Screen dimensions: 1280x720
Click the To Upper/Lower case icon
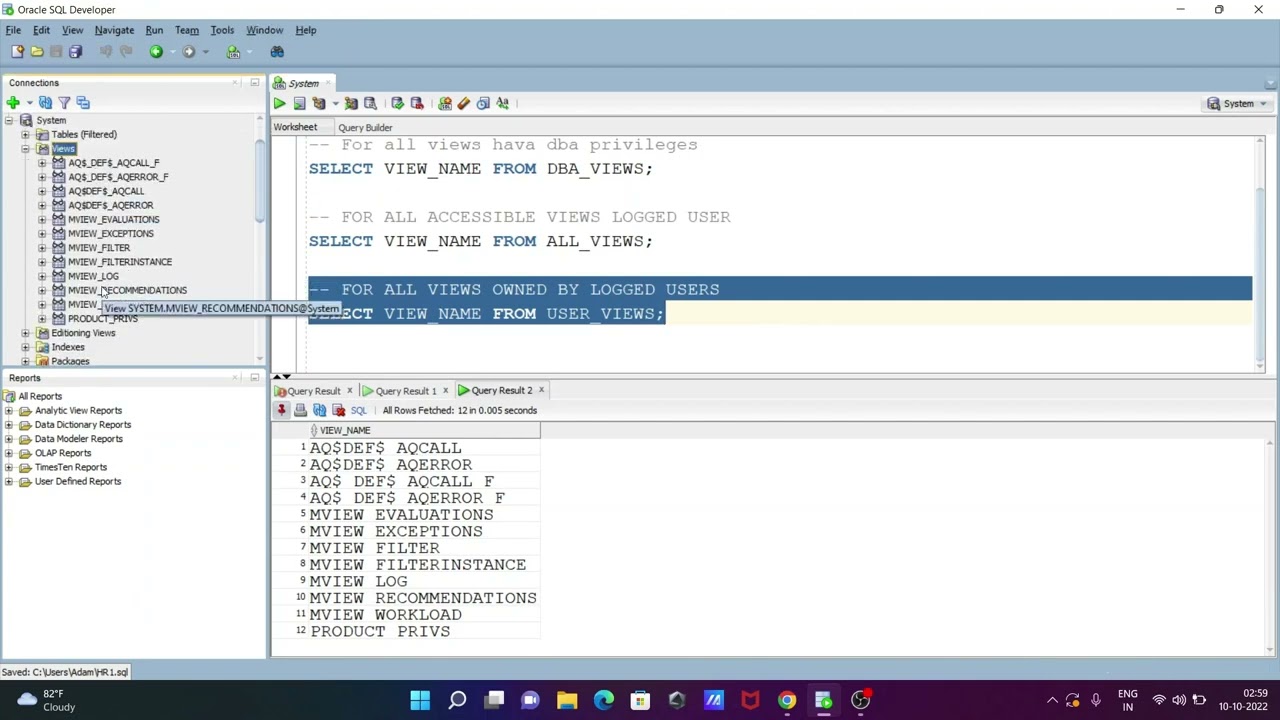point(502,103)
